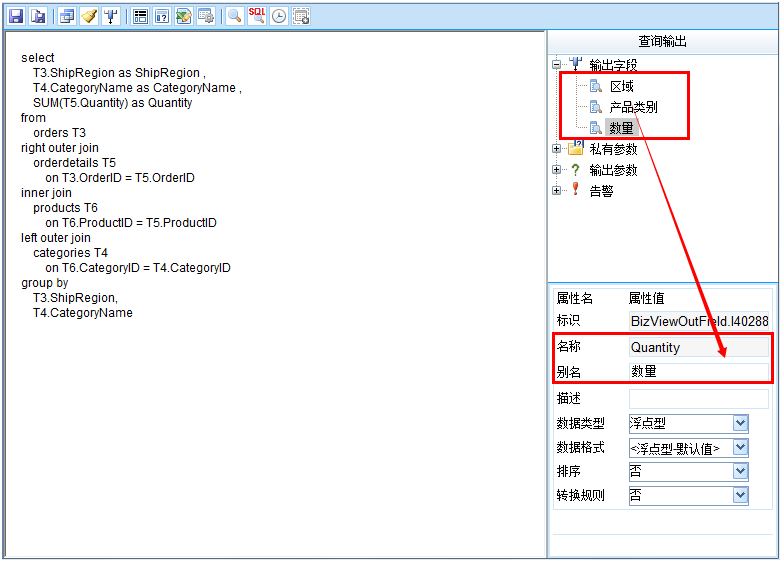Click the icon beside 区域 field
Screen dimensions: 782x562
pyautogui.click(x=595, y=86)
